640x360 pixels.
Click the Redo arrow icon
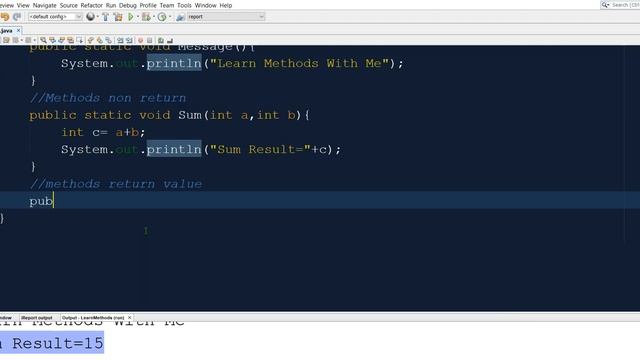17,17
